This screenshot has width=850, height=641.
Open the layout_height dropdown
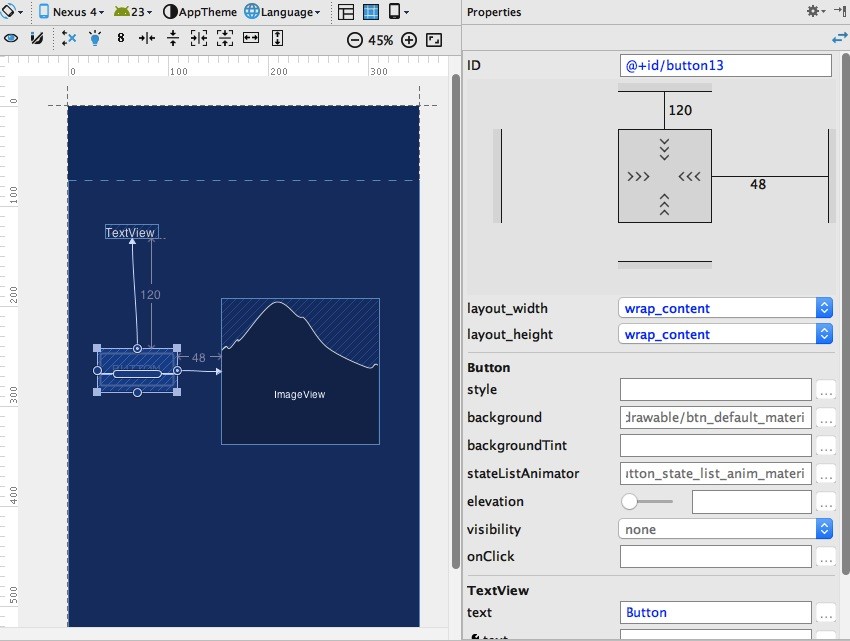pos(725,334)
